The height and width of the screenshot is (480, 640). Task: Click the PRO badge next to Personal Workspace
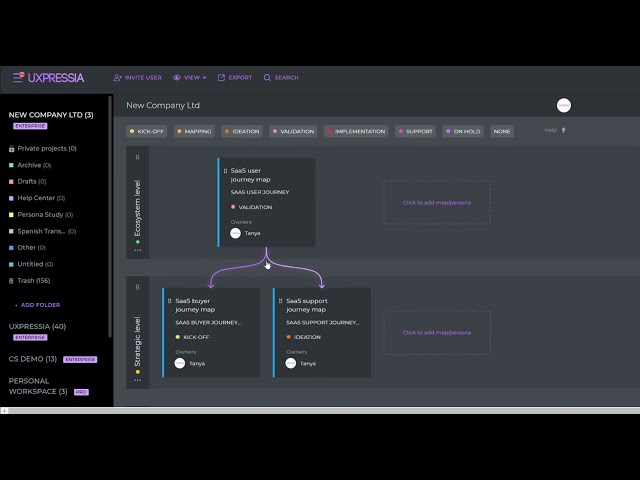81,392
